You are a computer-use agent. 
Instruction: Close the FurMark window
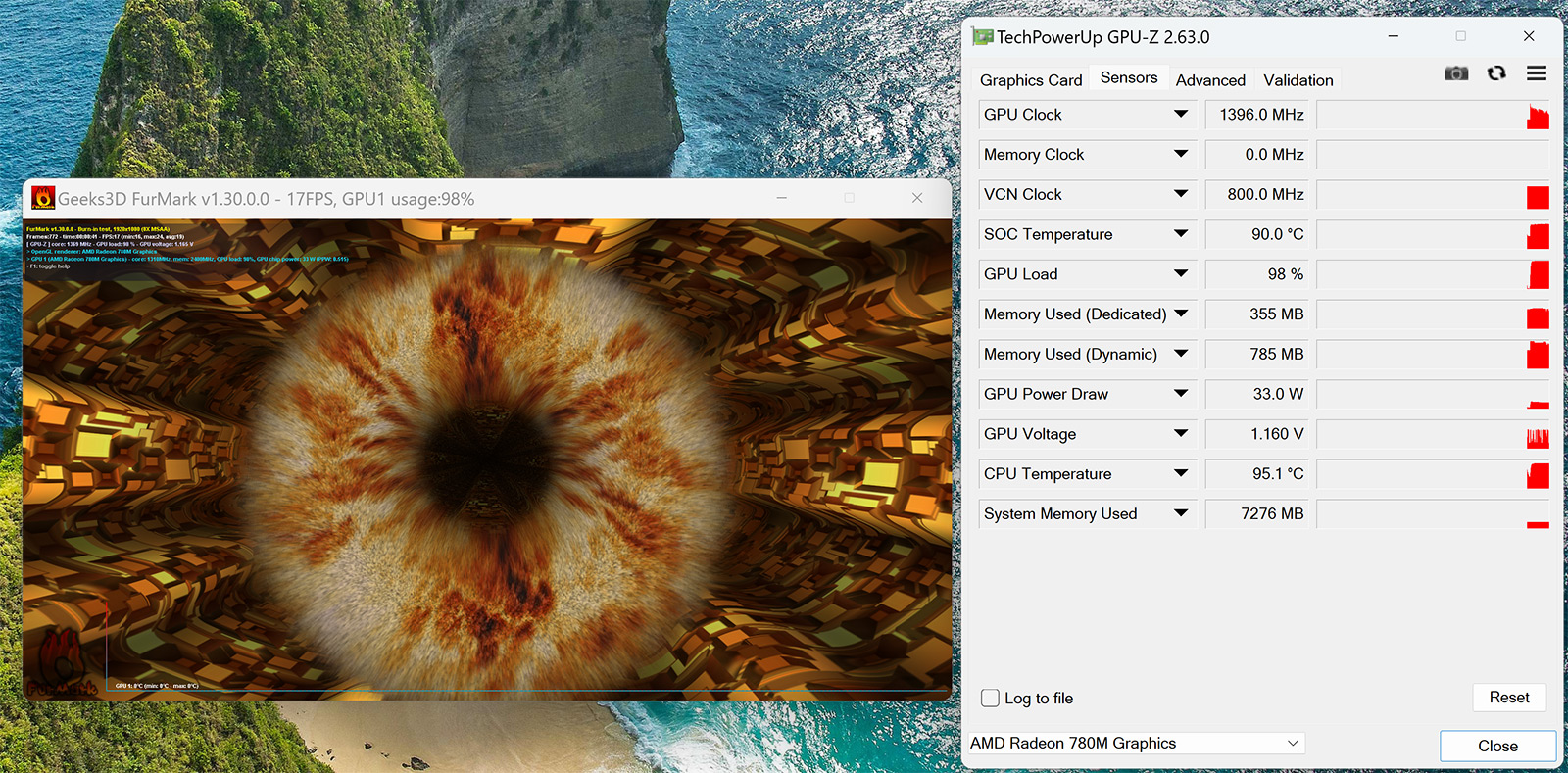tap(917, 198)
